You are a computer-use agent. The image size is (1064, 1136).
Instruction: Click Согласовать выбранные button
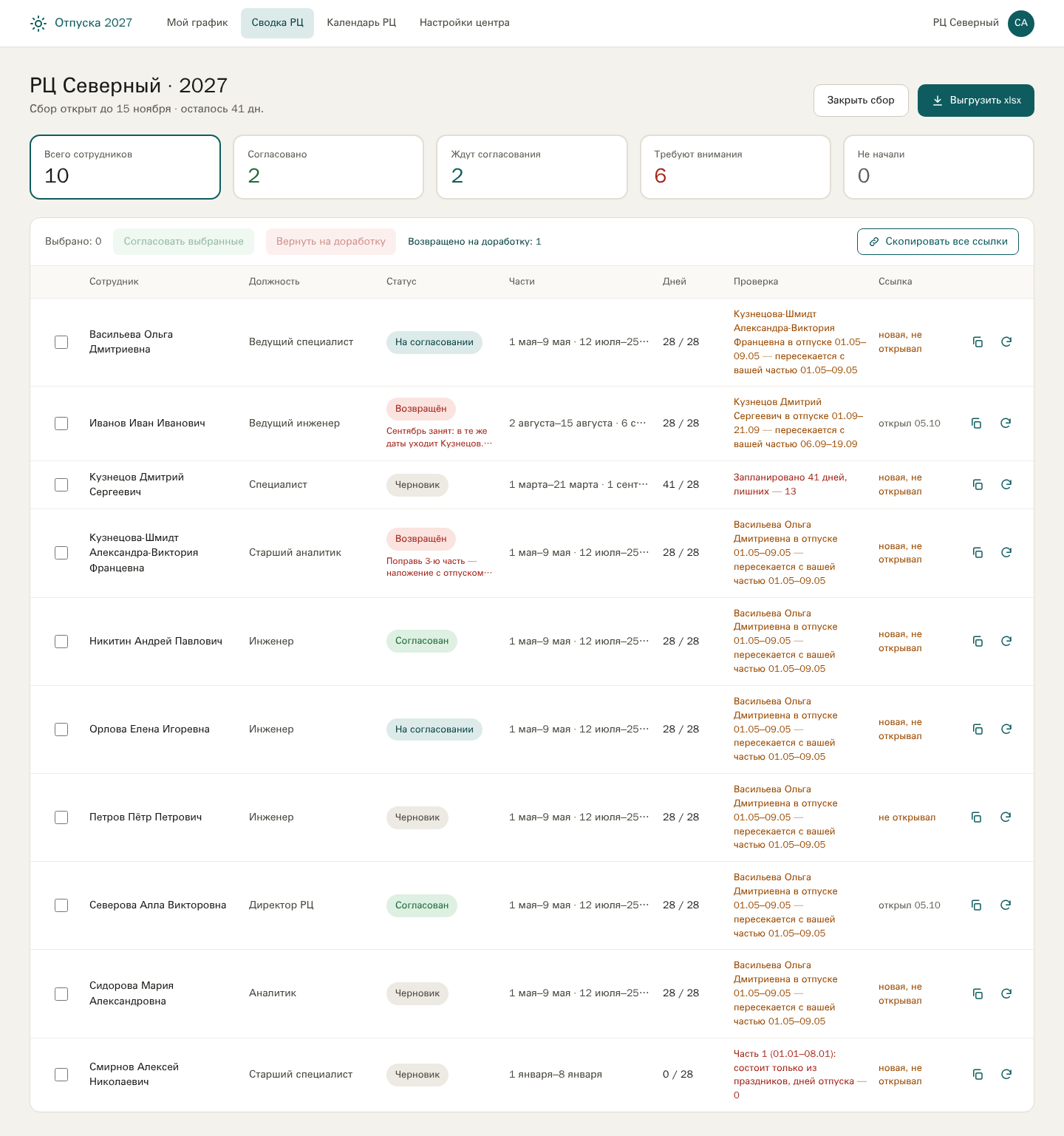point(183,242)
